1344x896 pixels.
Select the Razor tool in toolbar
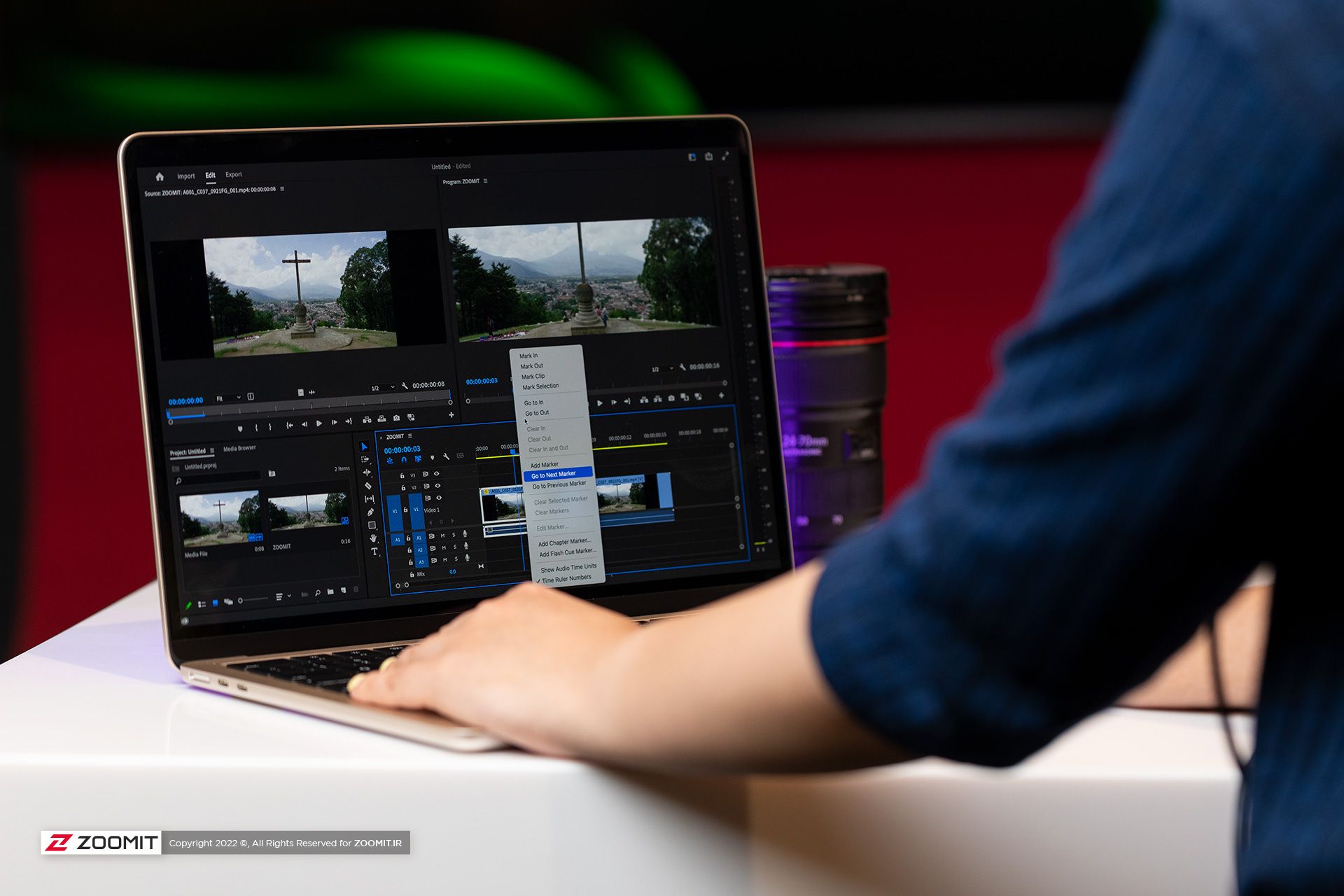[370, 485]
